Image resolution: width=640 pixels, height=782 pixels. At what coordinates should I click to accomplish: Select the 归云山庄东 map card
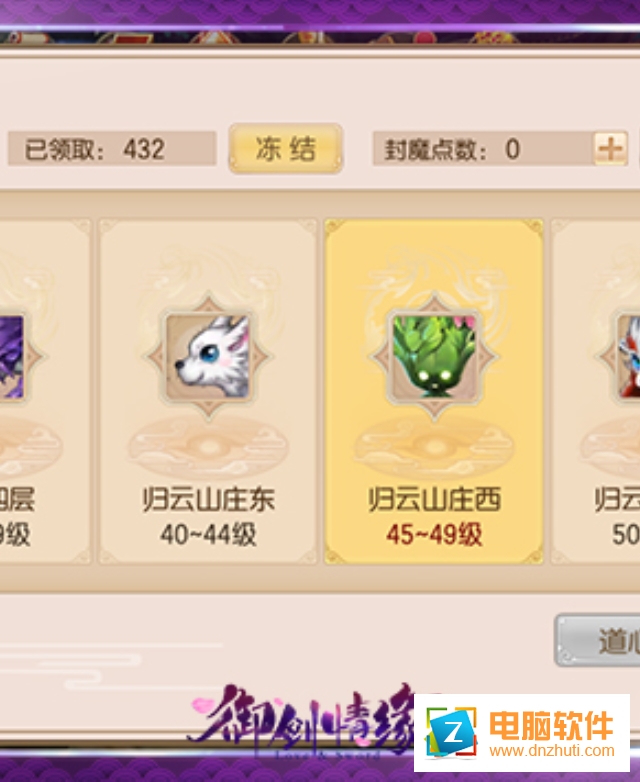coord(208,391)
